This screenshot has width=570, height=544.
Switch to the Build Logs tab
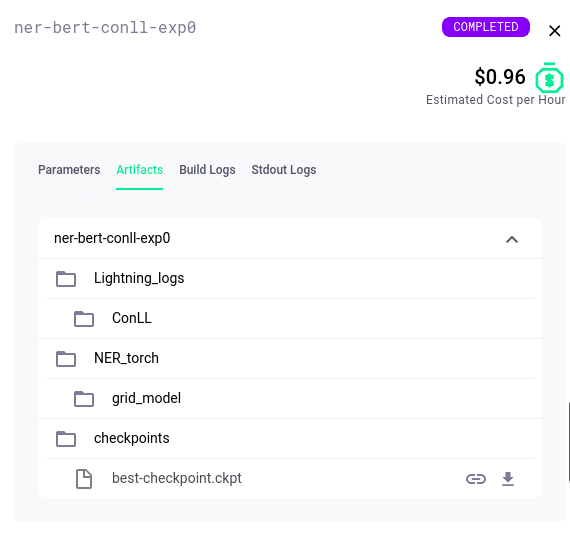[x=207, y=170]
